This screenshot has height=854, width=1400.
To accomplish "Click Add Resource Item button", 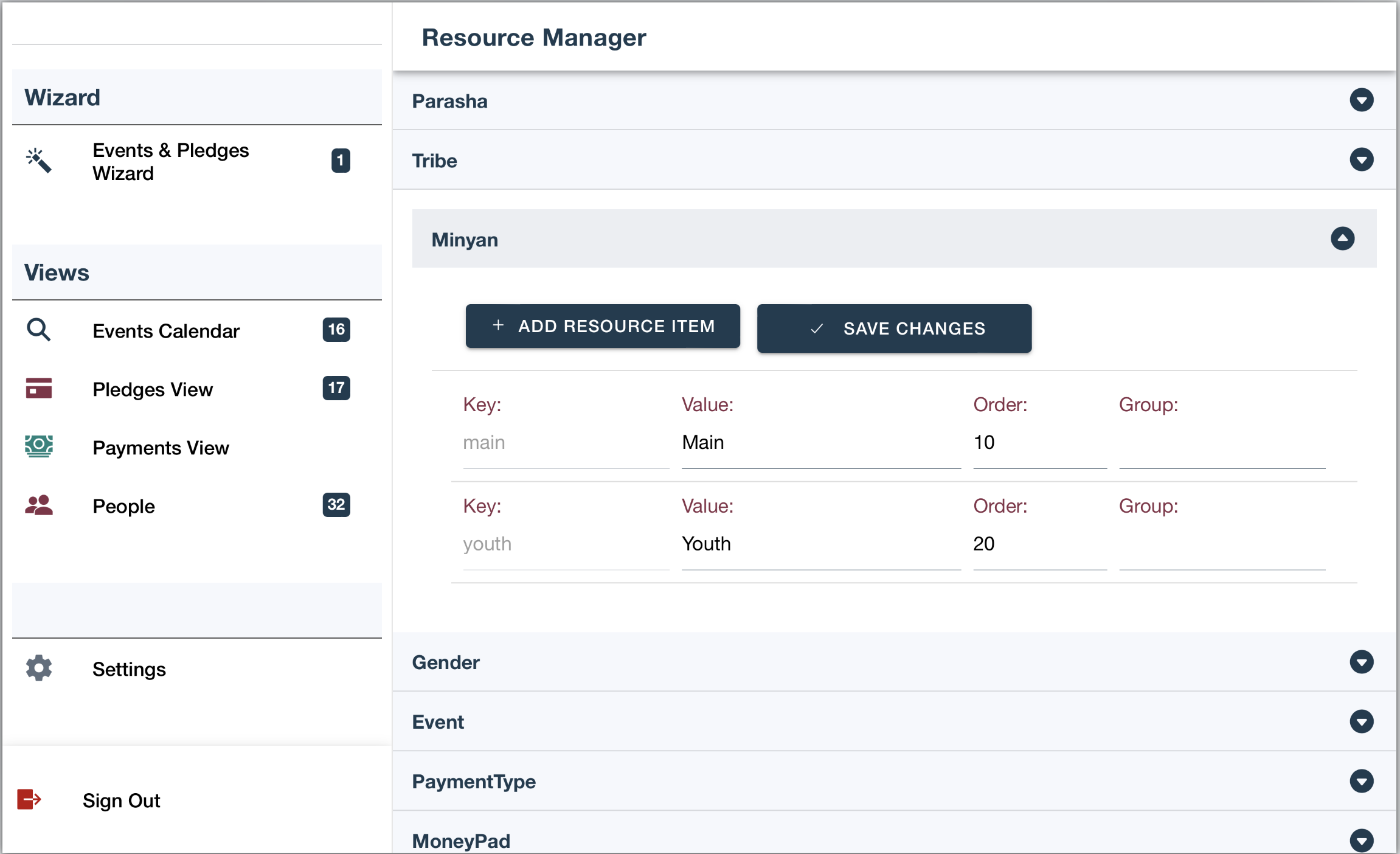I will coord(603,326).
